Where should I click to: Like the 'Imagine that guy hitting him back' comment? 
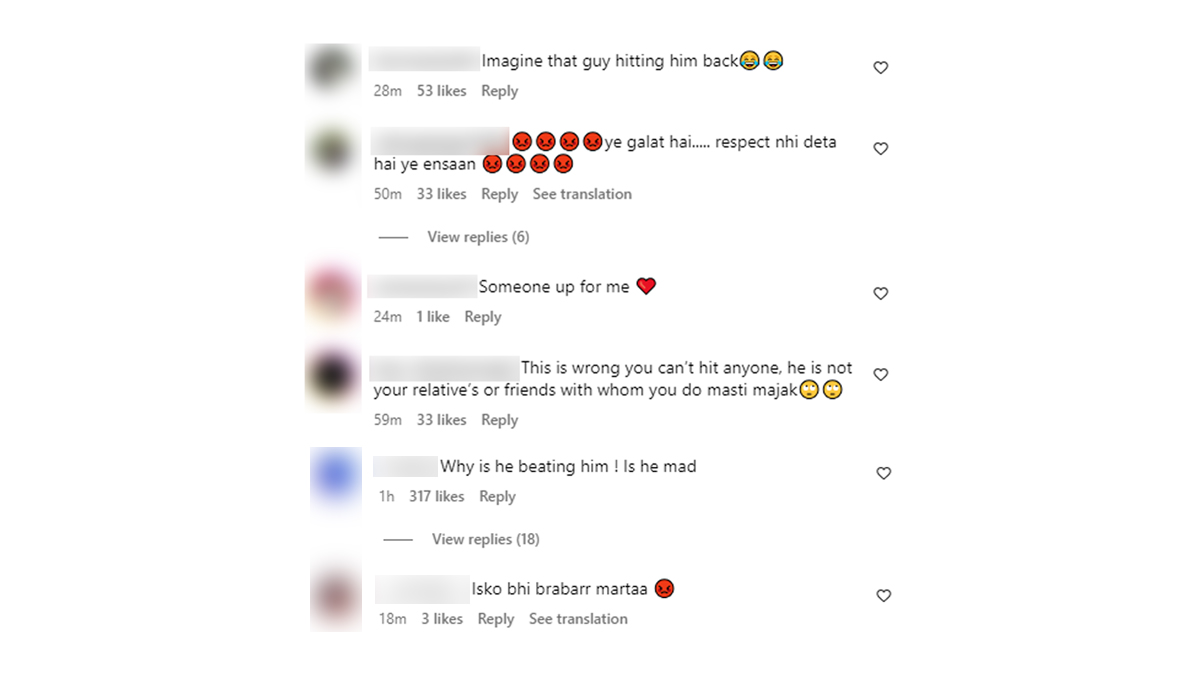[881, 68]
